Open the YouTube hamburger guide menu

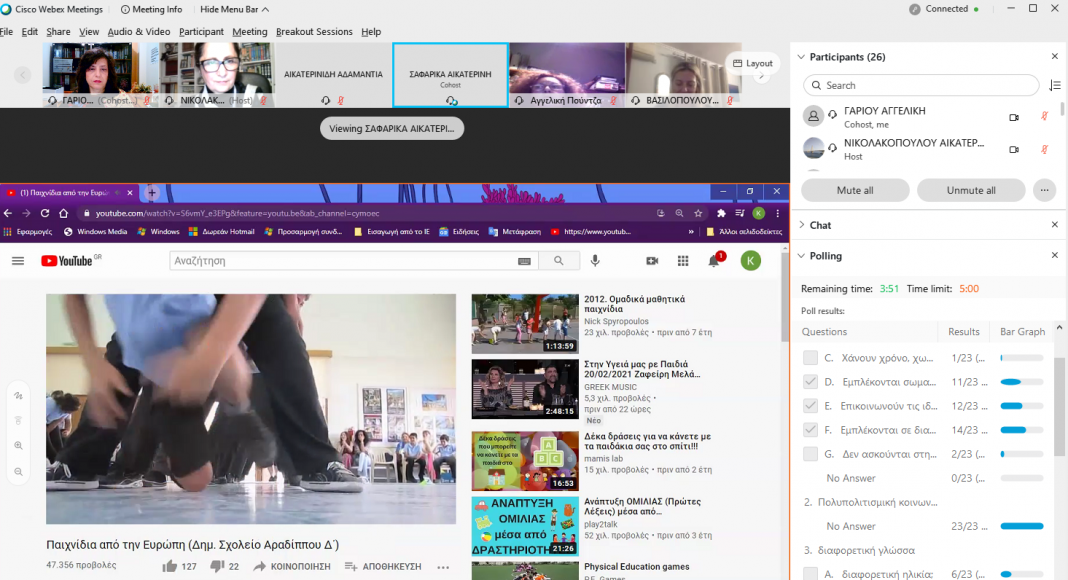18,261
